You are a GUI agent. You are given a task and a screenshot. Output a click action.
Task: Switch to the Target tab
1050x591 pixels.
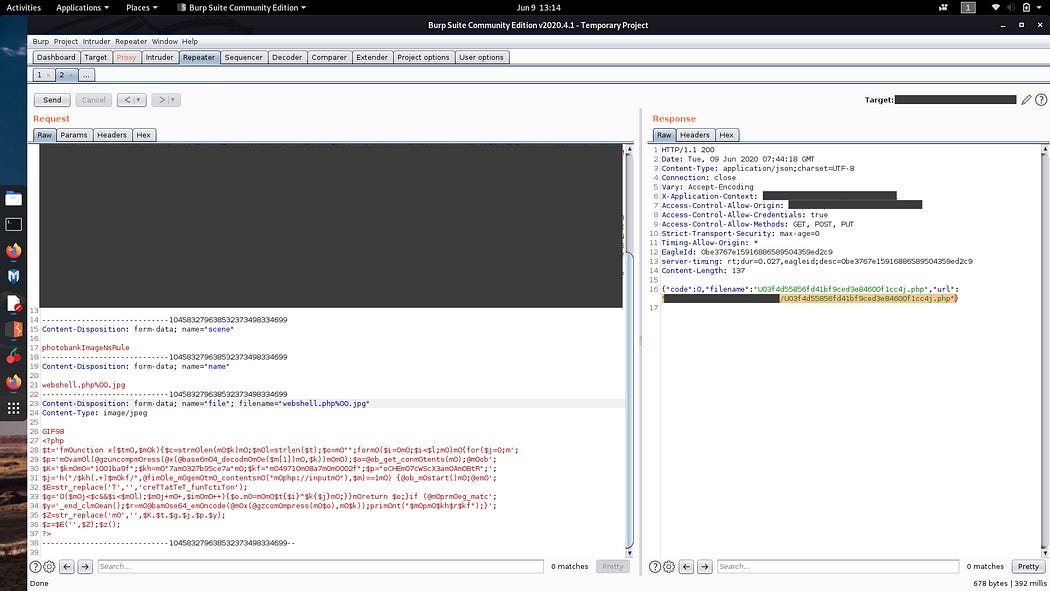[x=96, y=58]
